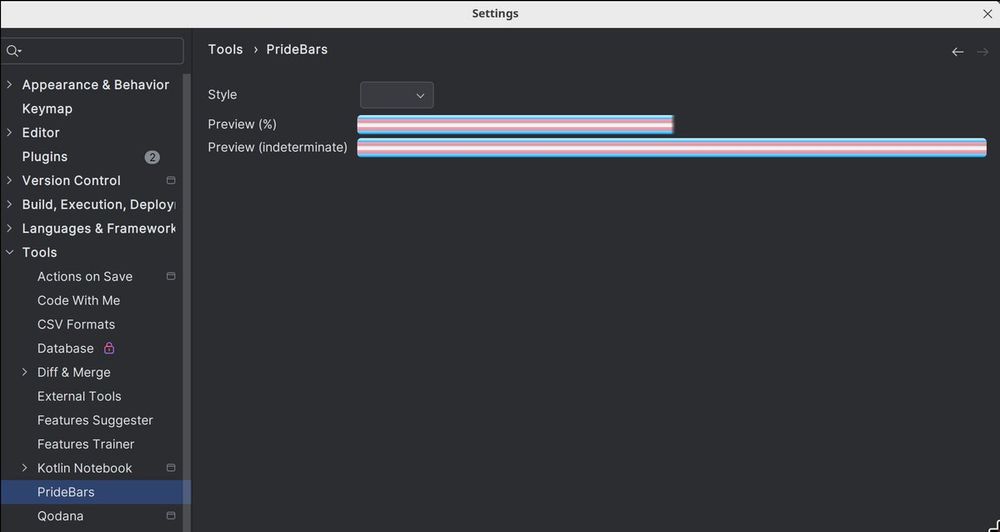Open the Keymap settings page
This screenshot has width=1000, height=532.
(x=47, y=109)
